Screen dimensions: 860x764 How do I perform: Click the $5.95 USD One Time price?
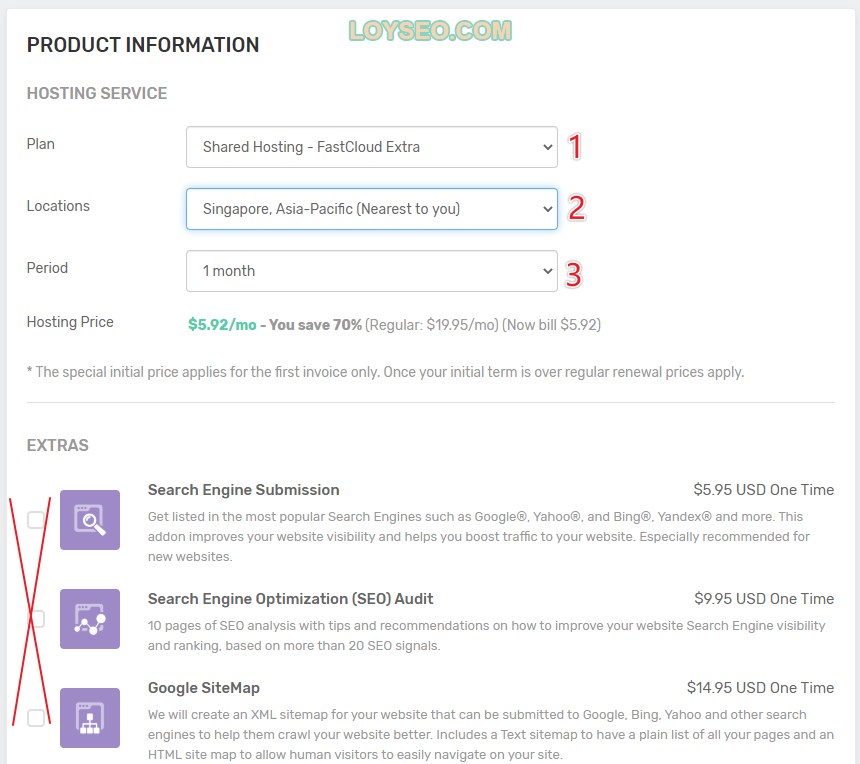pos(763,490)
